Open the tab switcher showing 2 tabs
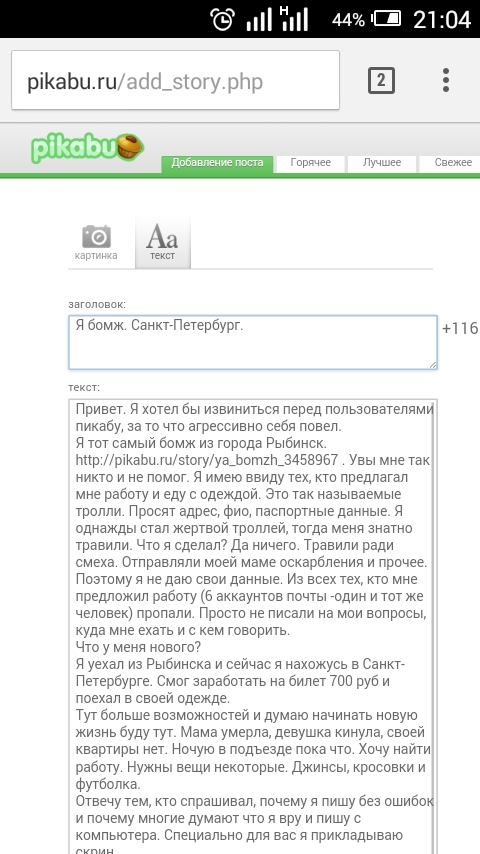Image resolution: width=480 pixels, height=854 pixels. pyautogui.click(x=381, y=81)
